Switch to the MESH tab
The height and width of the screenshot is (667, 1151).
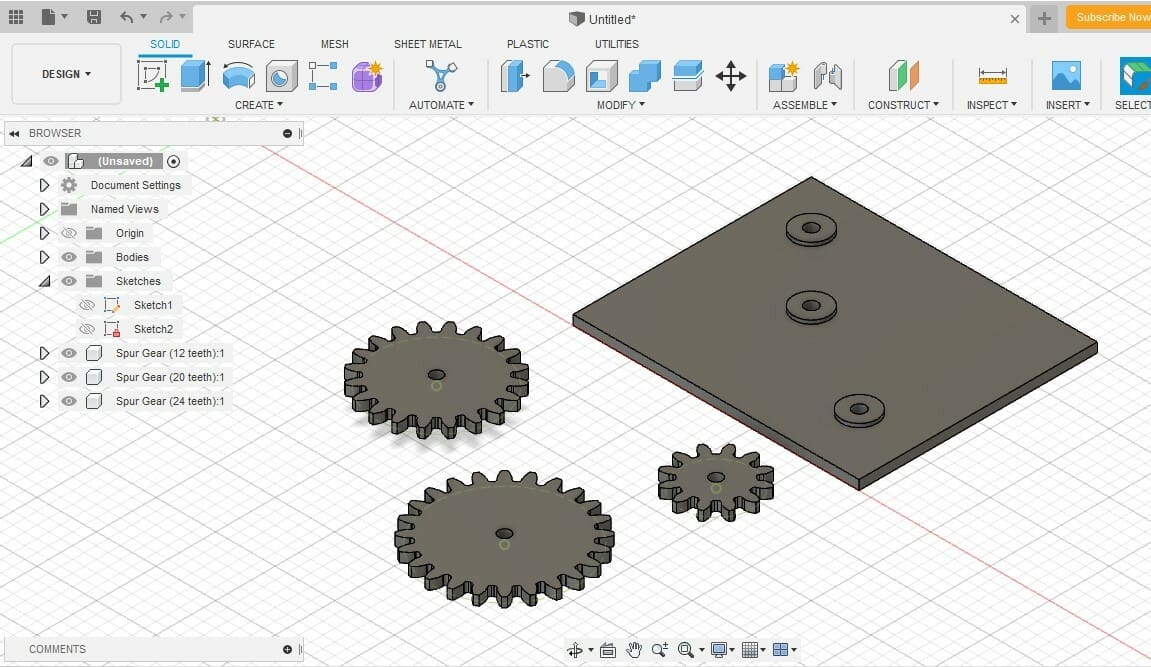point(335,44)
